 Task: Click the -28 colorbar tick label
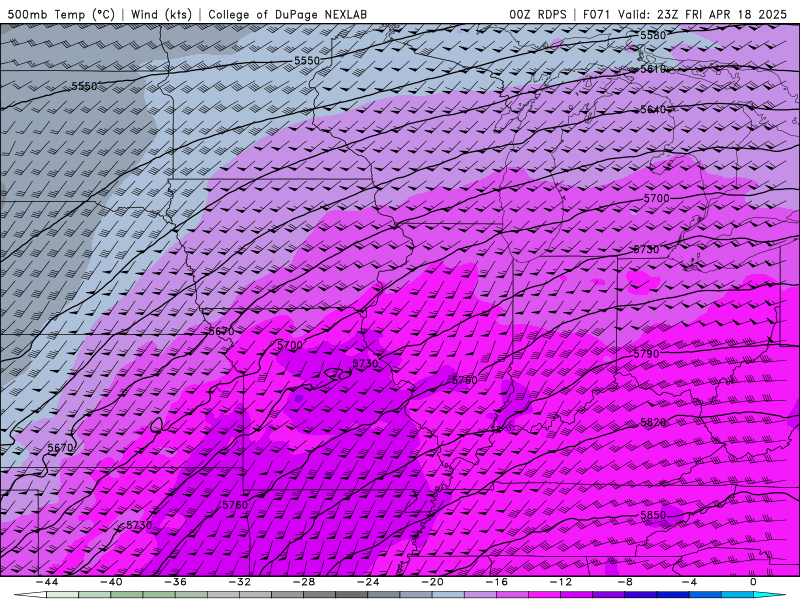tap(304, 582)
